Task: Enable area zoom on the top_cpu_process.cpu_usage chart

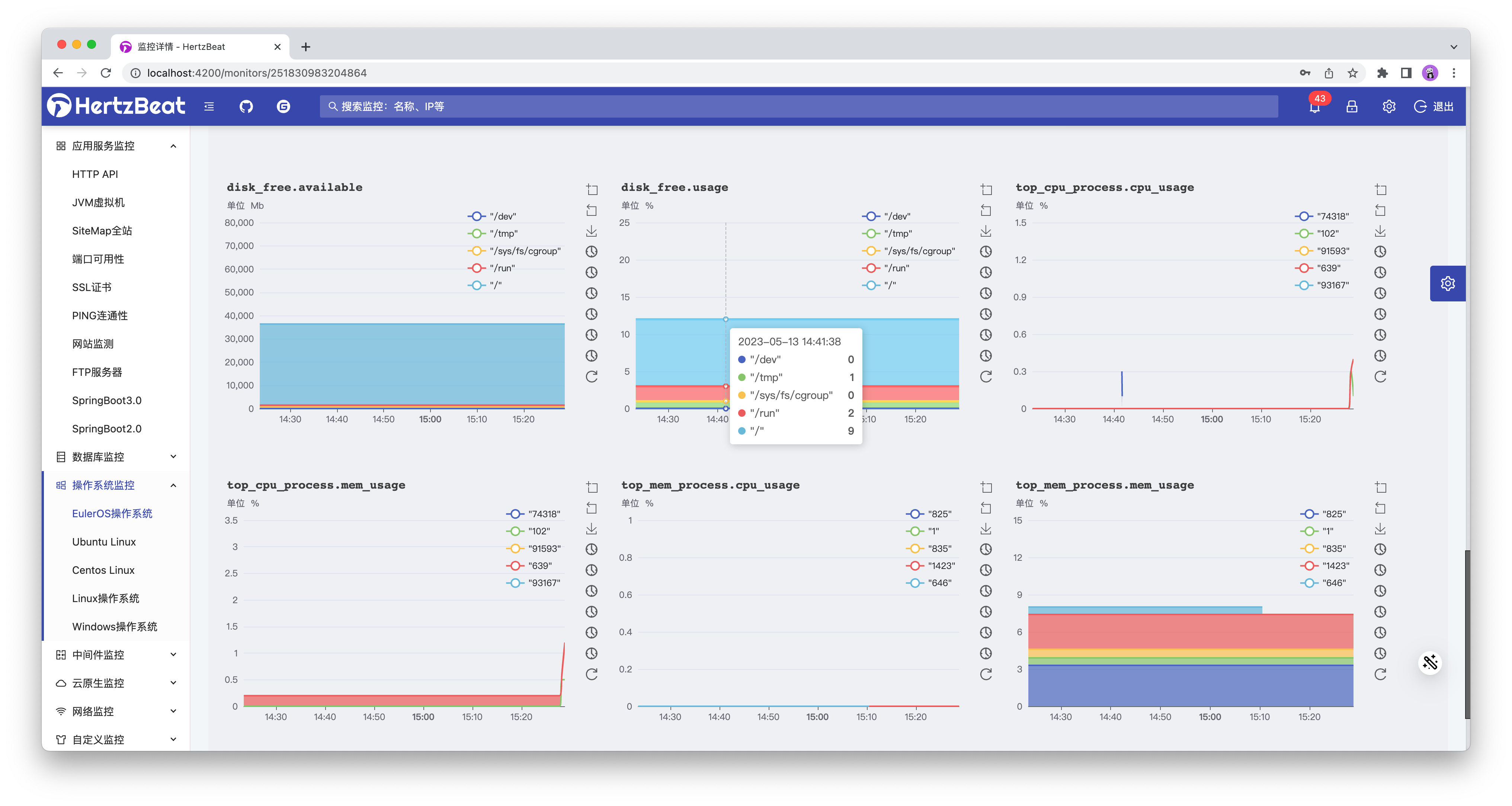Action: point(1381,190)
